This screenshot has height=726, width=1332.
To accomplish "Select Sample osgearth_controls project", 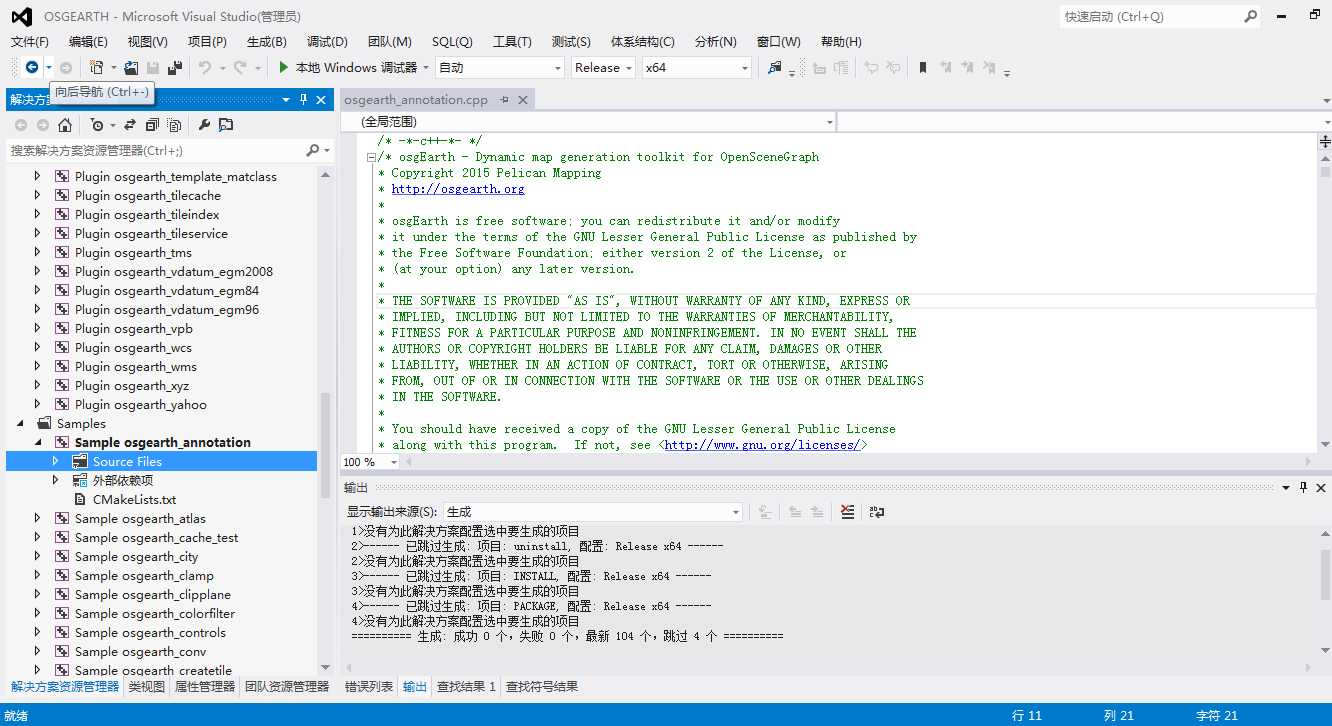I will 150,632.
